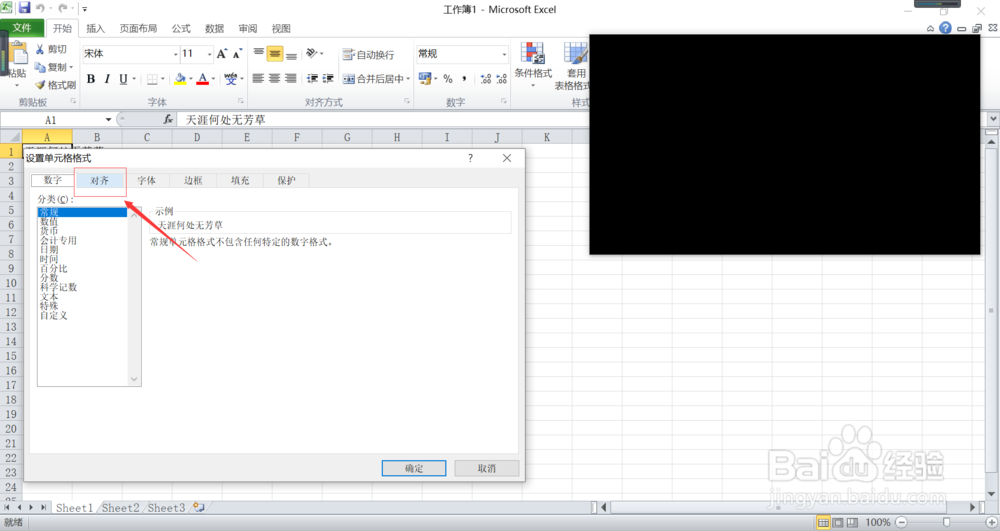Click the Paste (粘贴) clipboard icon
The height and width of the screenshot is (531, 1000).
17,54
